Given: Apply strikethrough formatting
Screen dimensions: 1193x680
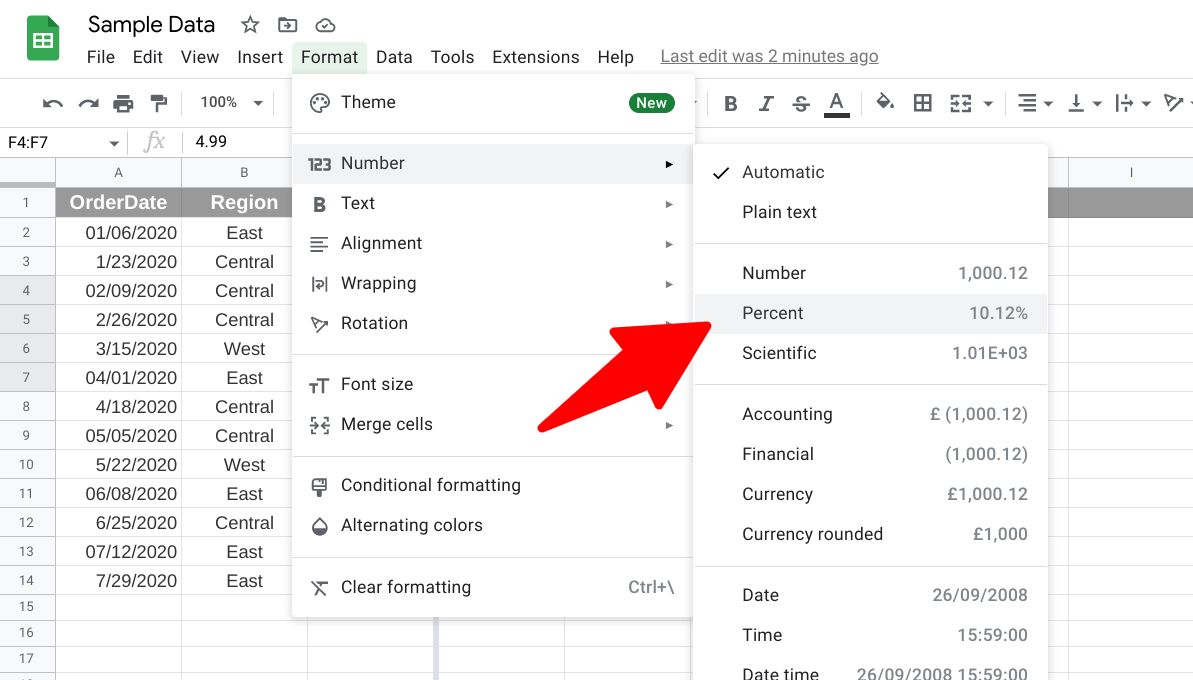Looking at the screenshot, I should point(800,102).
